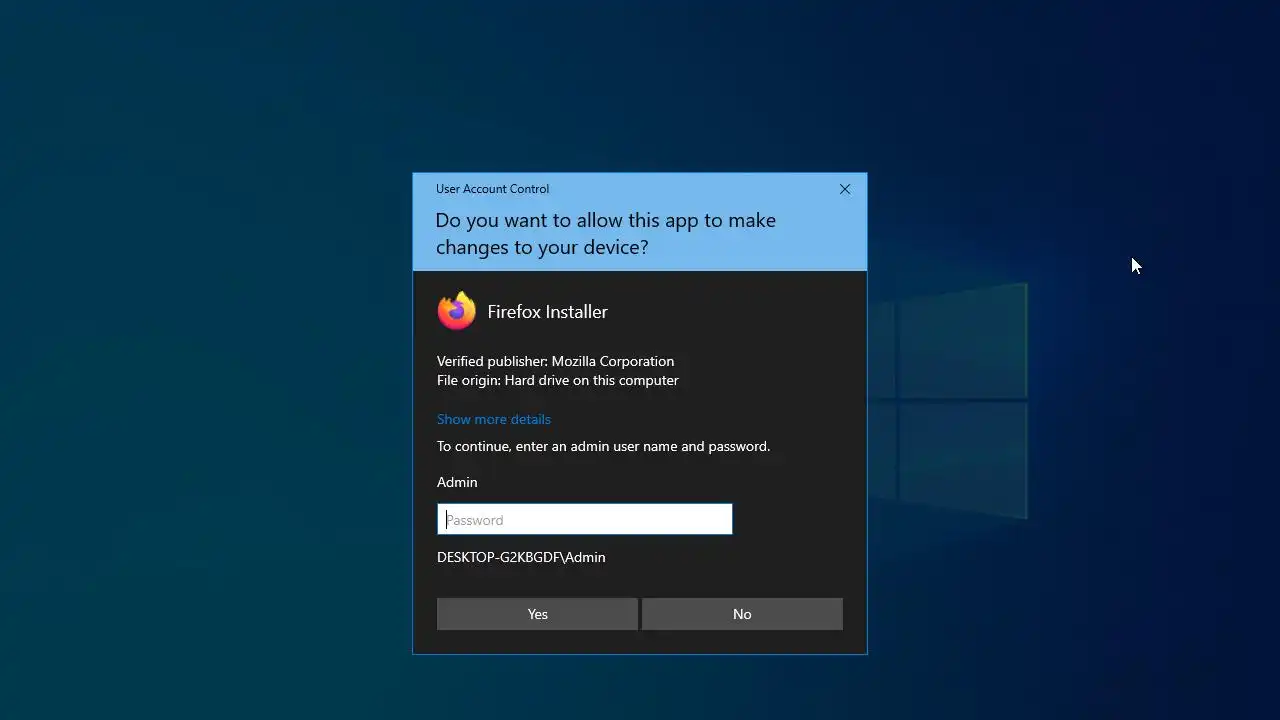Close the User Account Control dialog
The height and width of the screenshot is (720, 1280).
tap(845, 189)
